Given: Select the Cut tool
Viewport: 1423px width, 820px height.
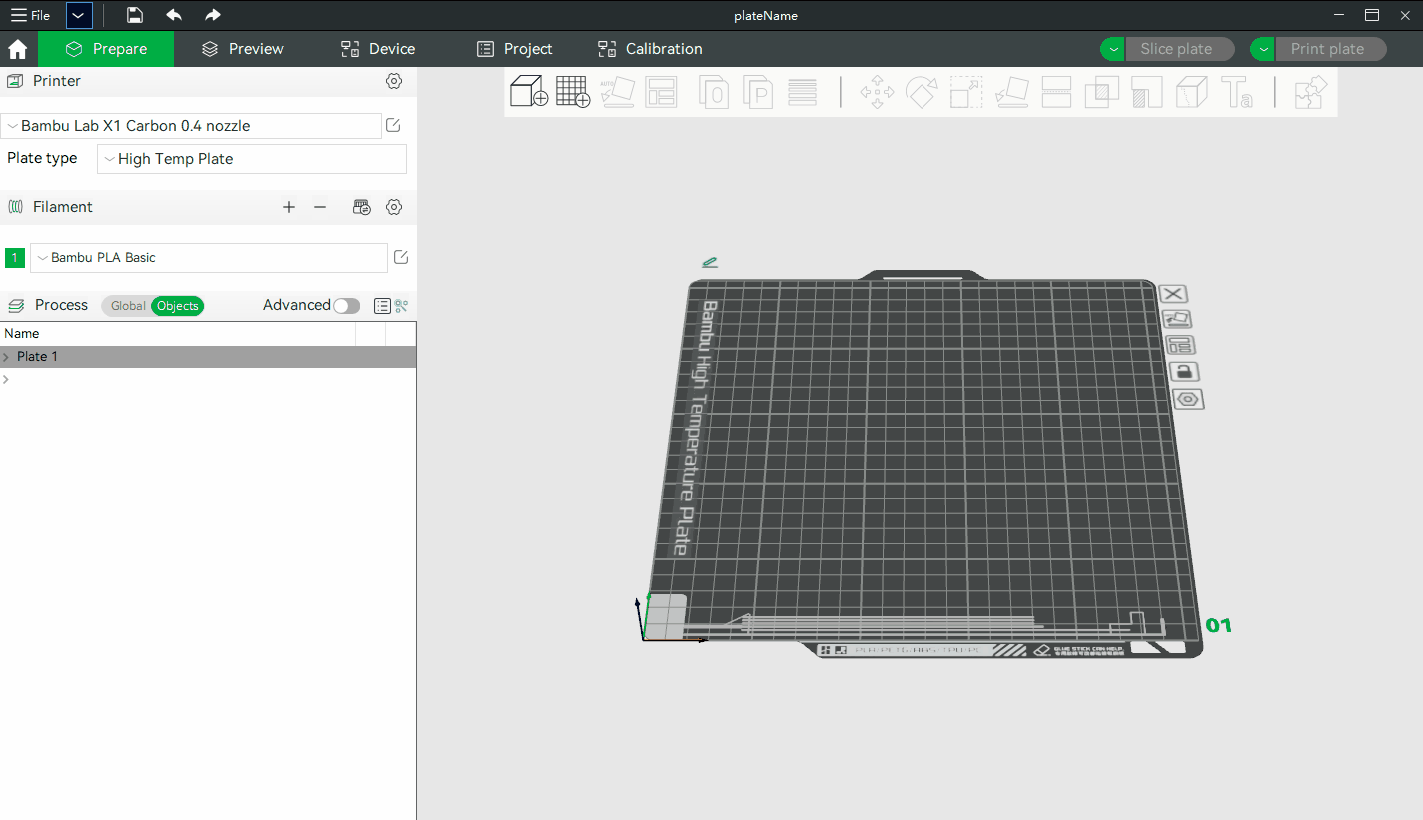Looking at the screenshot, I should [1057, 92].
